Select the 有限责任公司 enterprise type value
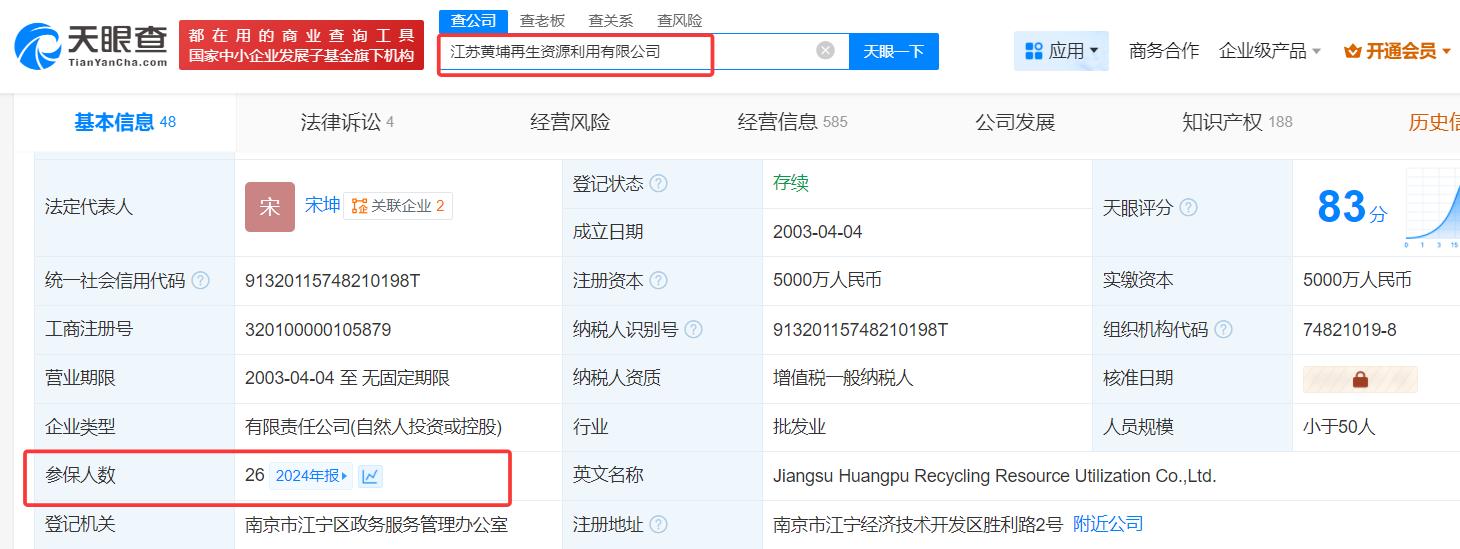 tap(374, 427)
